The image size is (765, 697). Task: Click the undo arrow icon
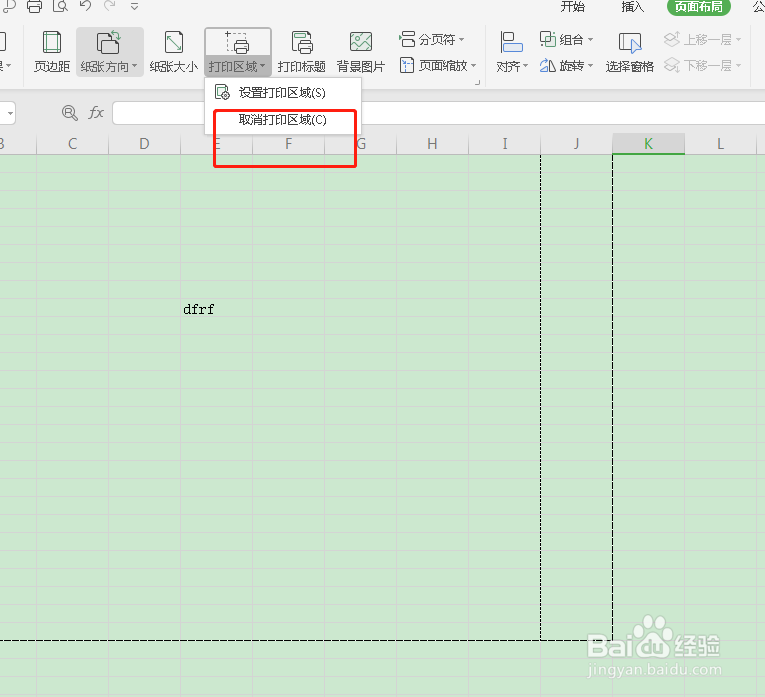[x=85, y=6]
